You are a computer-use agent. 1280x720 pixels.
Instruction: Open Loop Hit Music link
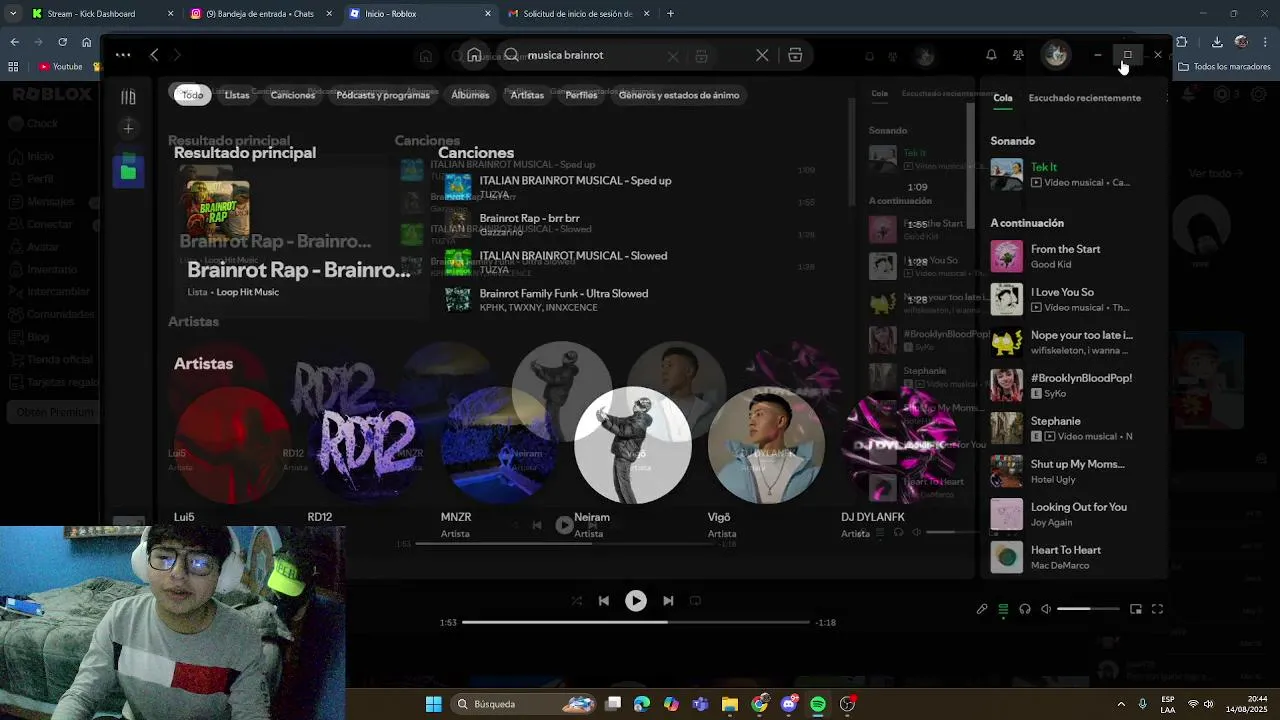click(248, 292)
